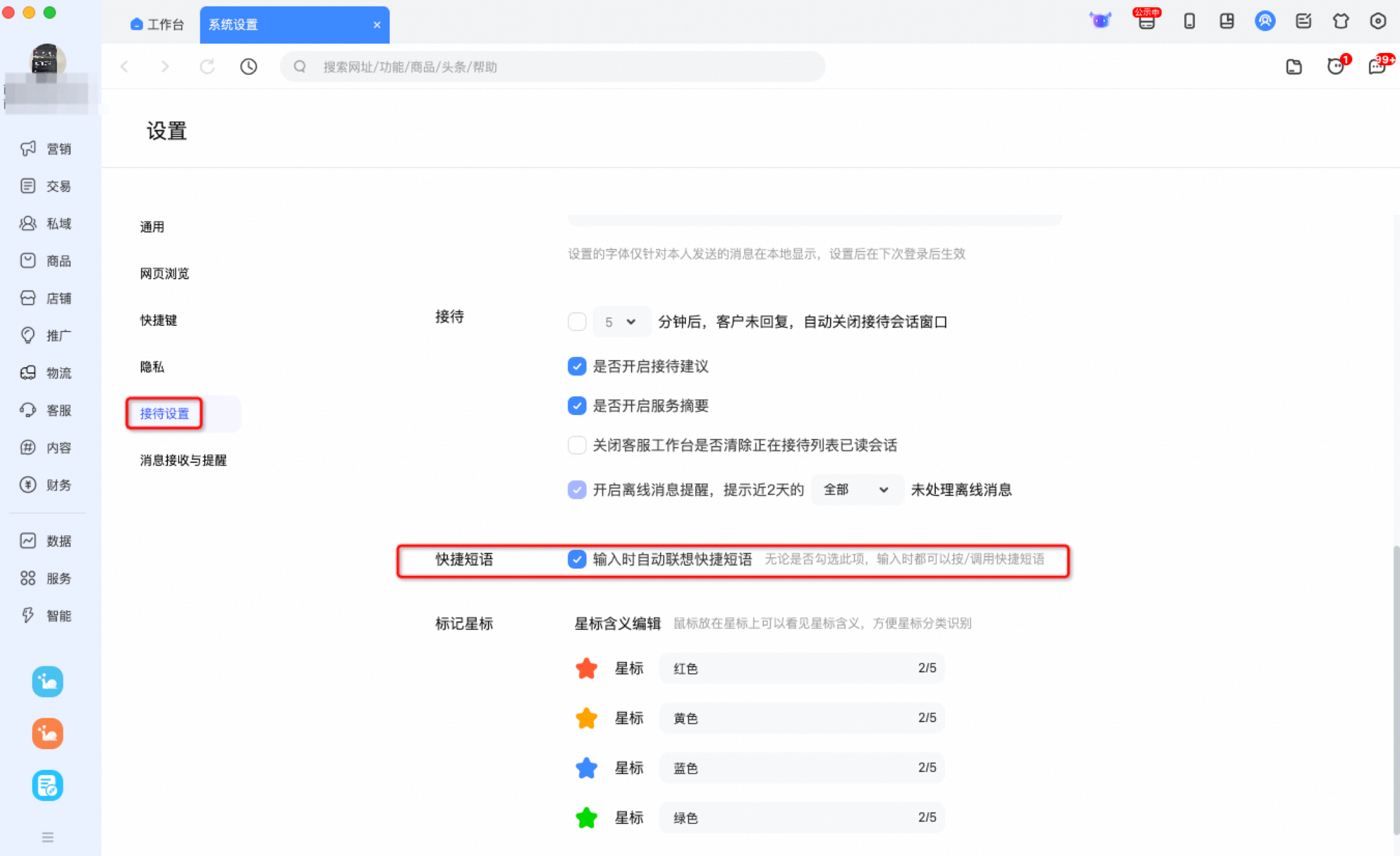Expand the sidebar hamburger menu

pyautogui.click(x=48, y=837)
